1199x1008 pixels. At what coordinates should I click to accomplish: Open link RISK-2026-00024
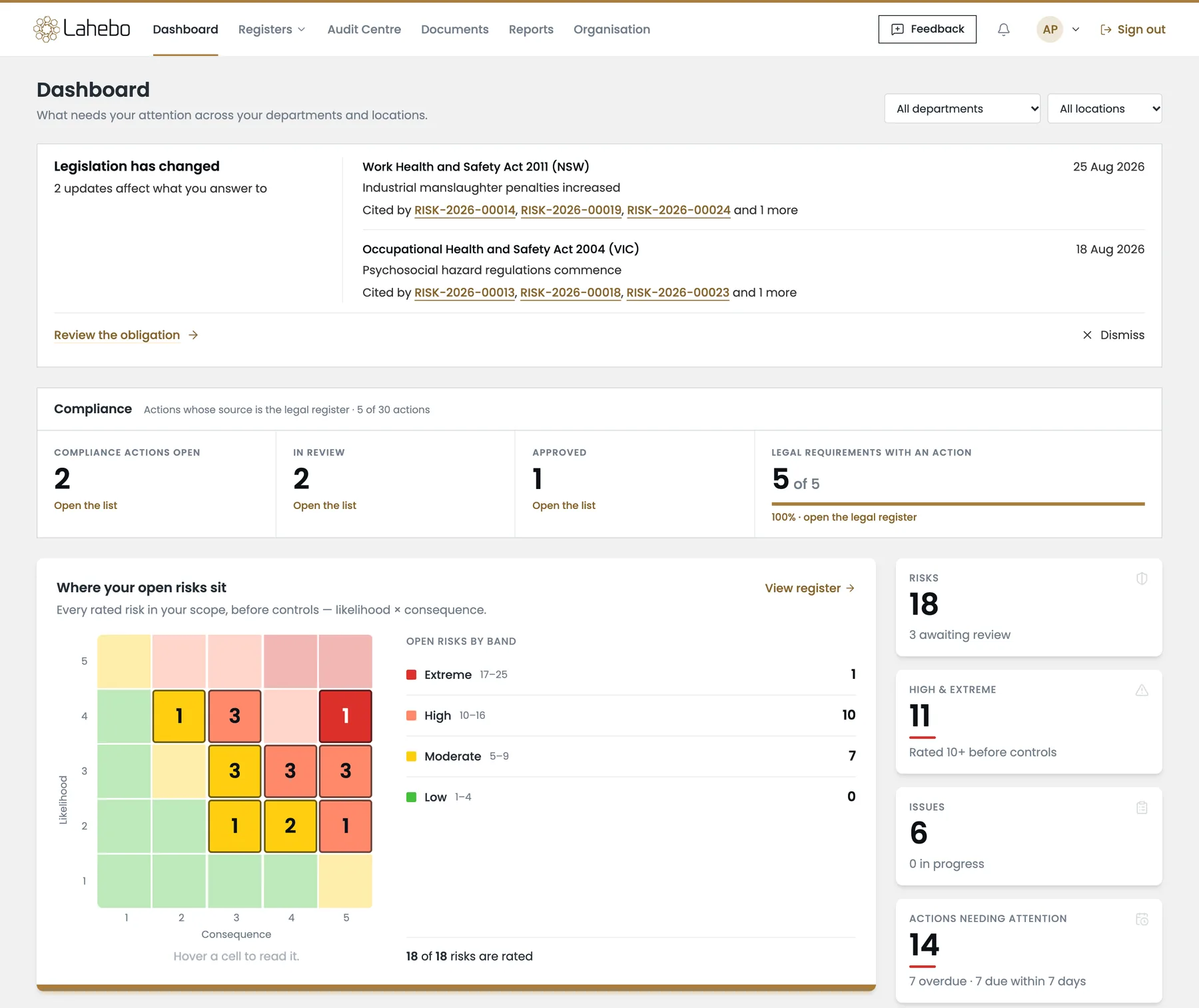click(x=679, y=210)
